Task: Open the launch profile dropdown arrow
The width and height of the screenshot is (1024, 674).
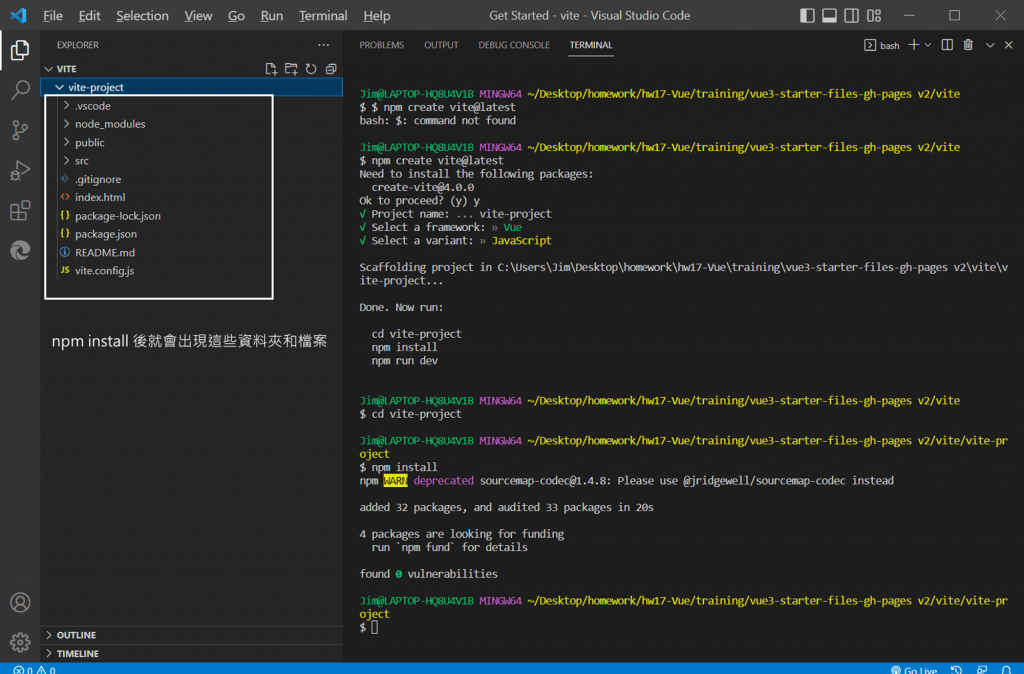Action: tap(927, 44)
